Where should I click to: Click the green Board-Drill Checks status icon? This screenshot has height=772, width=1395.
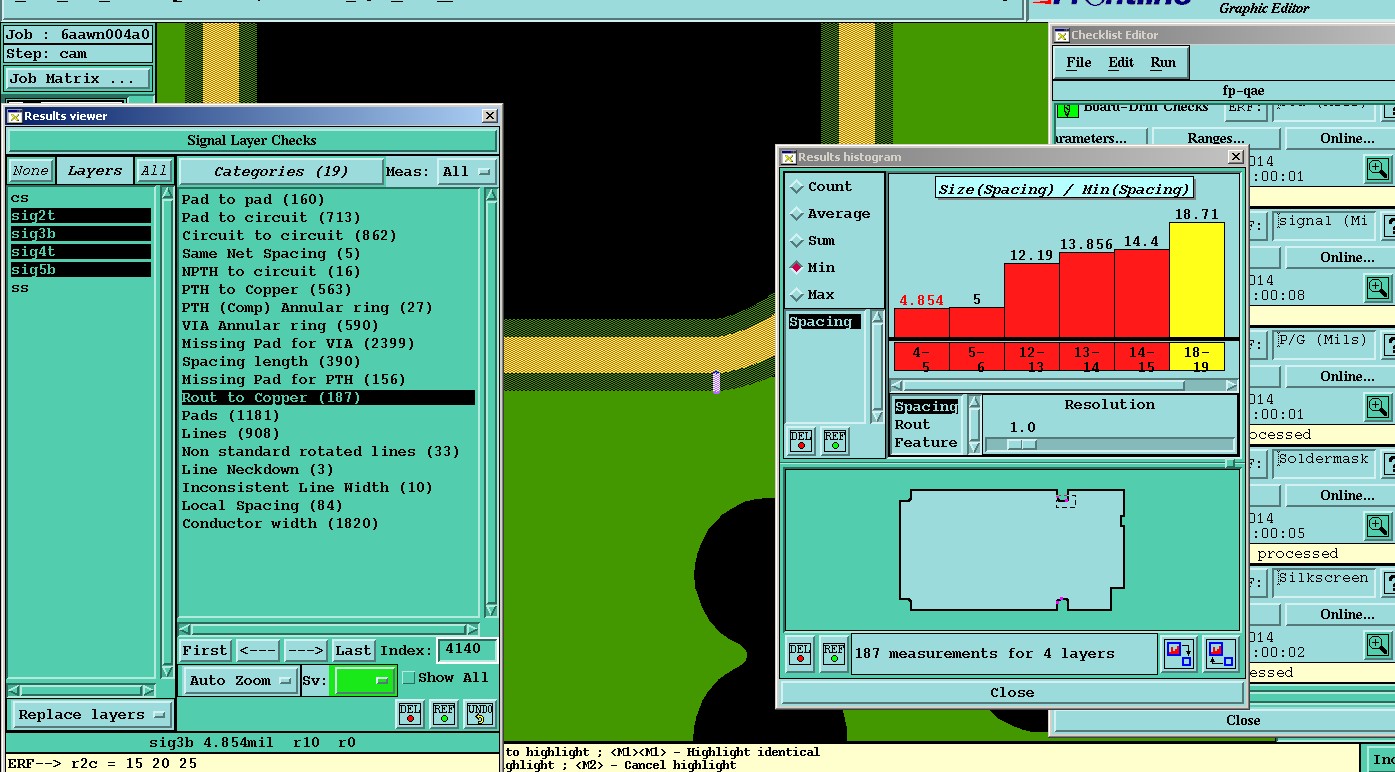[x=1068, y=108]
